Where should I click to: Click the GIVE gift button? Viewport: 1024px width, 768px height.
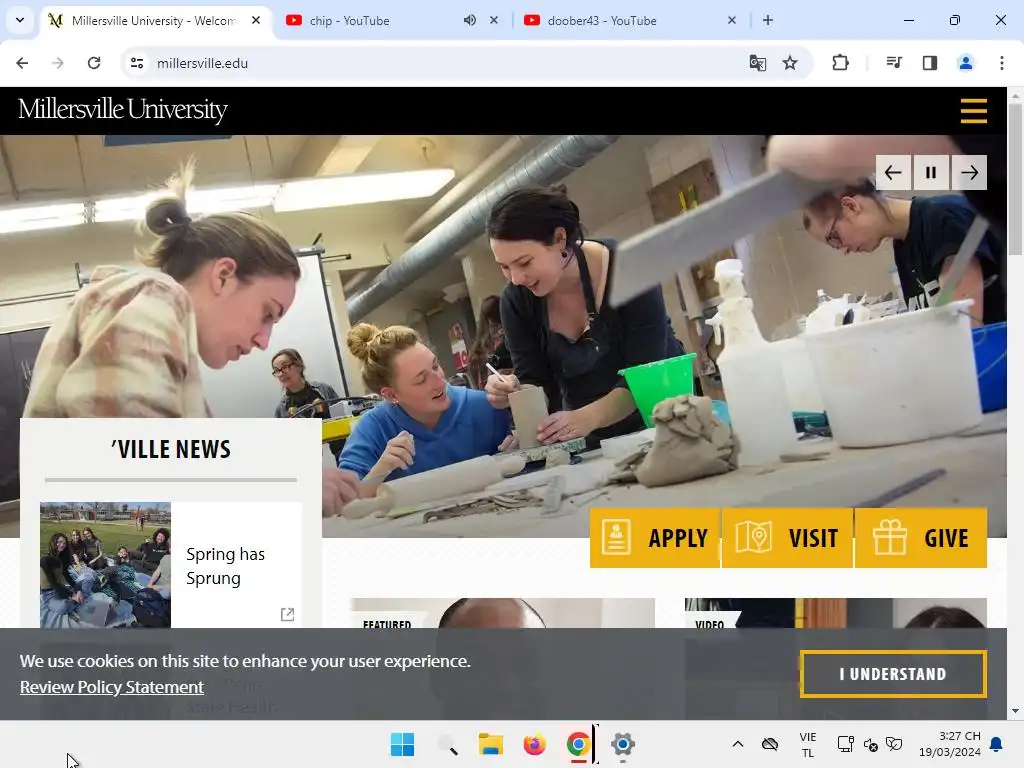coord(921,537)
